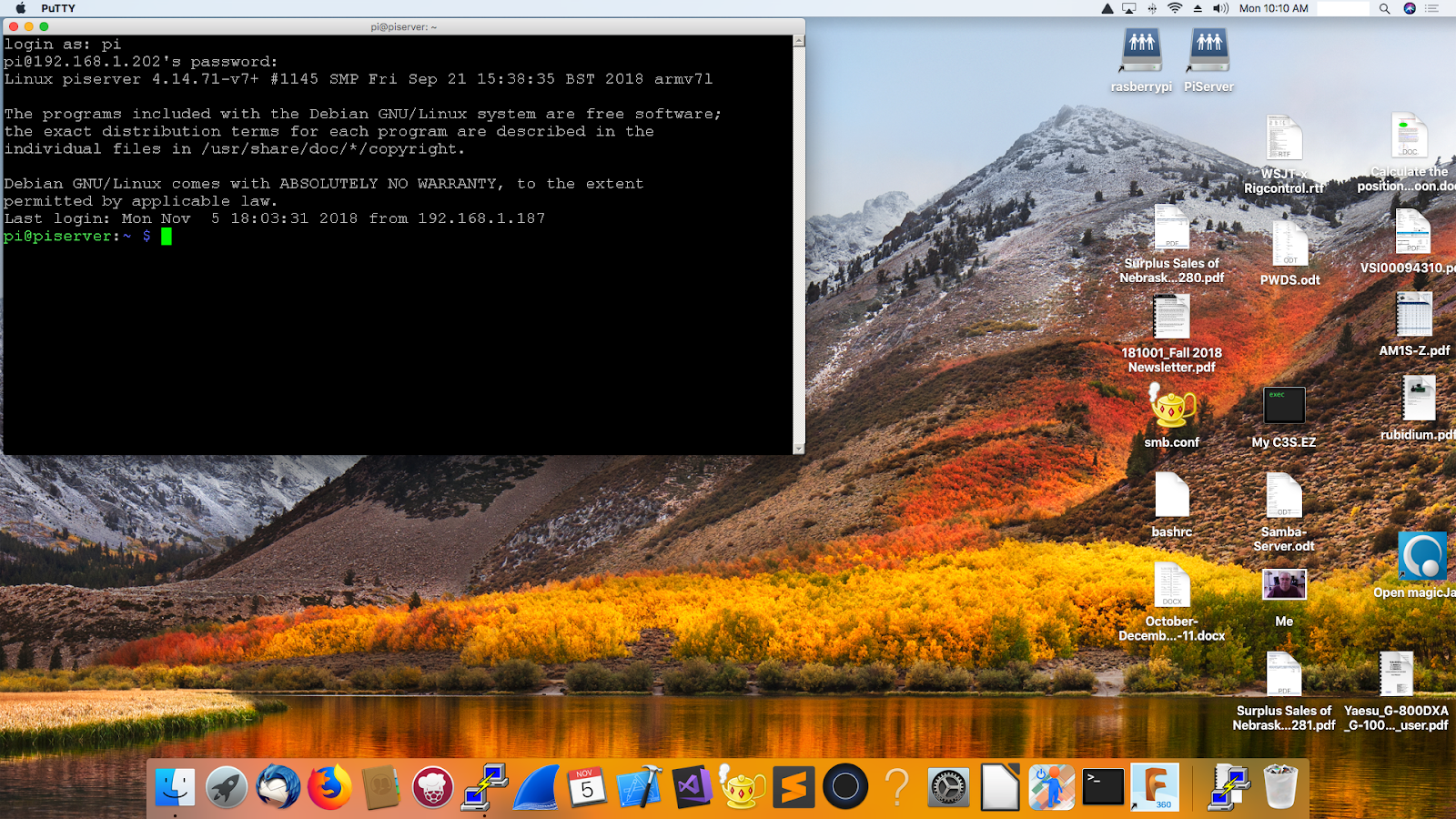This screenshot has width=1456, height=819.
Task: Open the Migration Assistant-style person icon in Dock
Action: click(1052, 787)
